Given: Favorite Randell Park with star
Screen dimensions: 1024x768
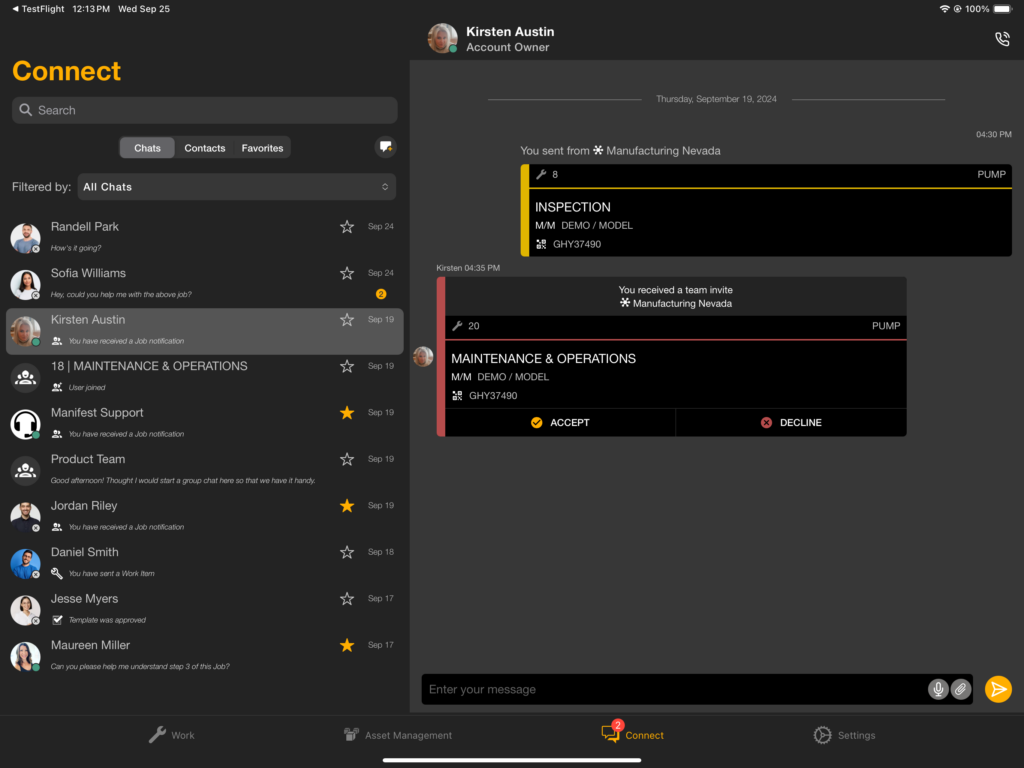Looking at the screenshot, I should pos(347,227).
